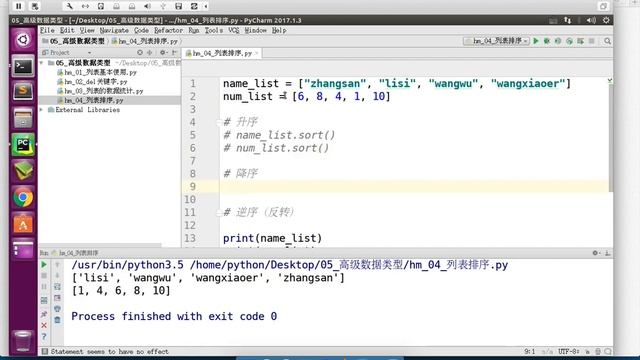640x360 pixels.
Task: Open the Trash from the launcher
Action: coord(23,341)
